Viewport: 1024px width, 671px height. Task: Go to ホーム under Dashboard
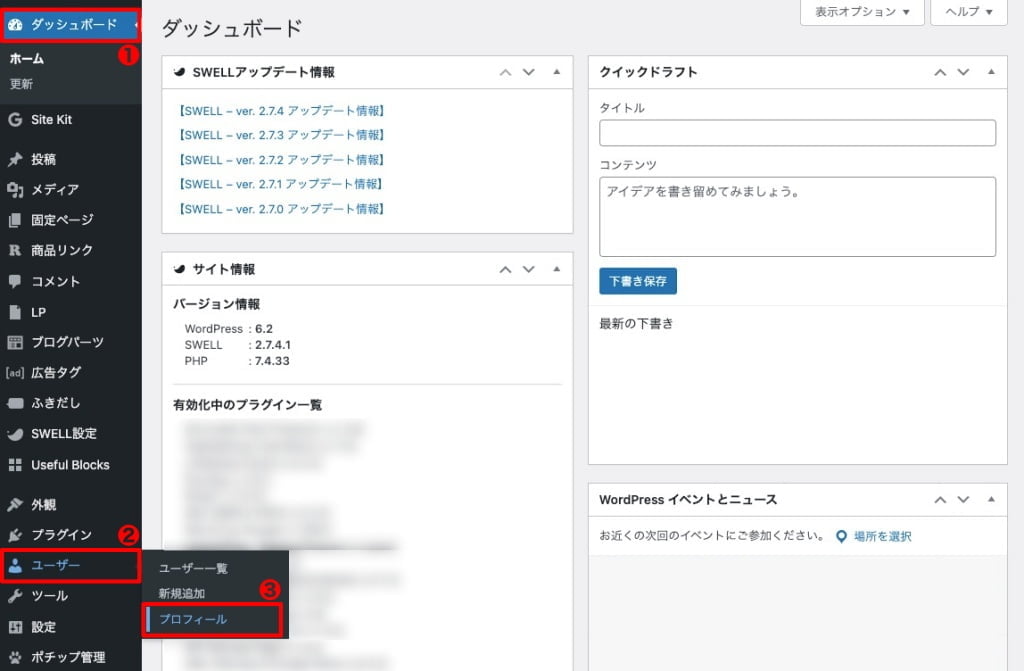[x=27, y=59]
